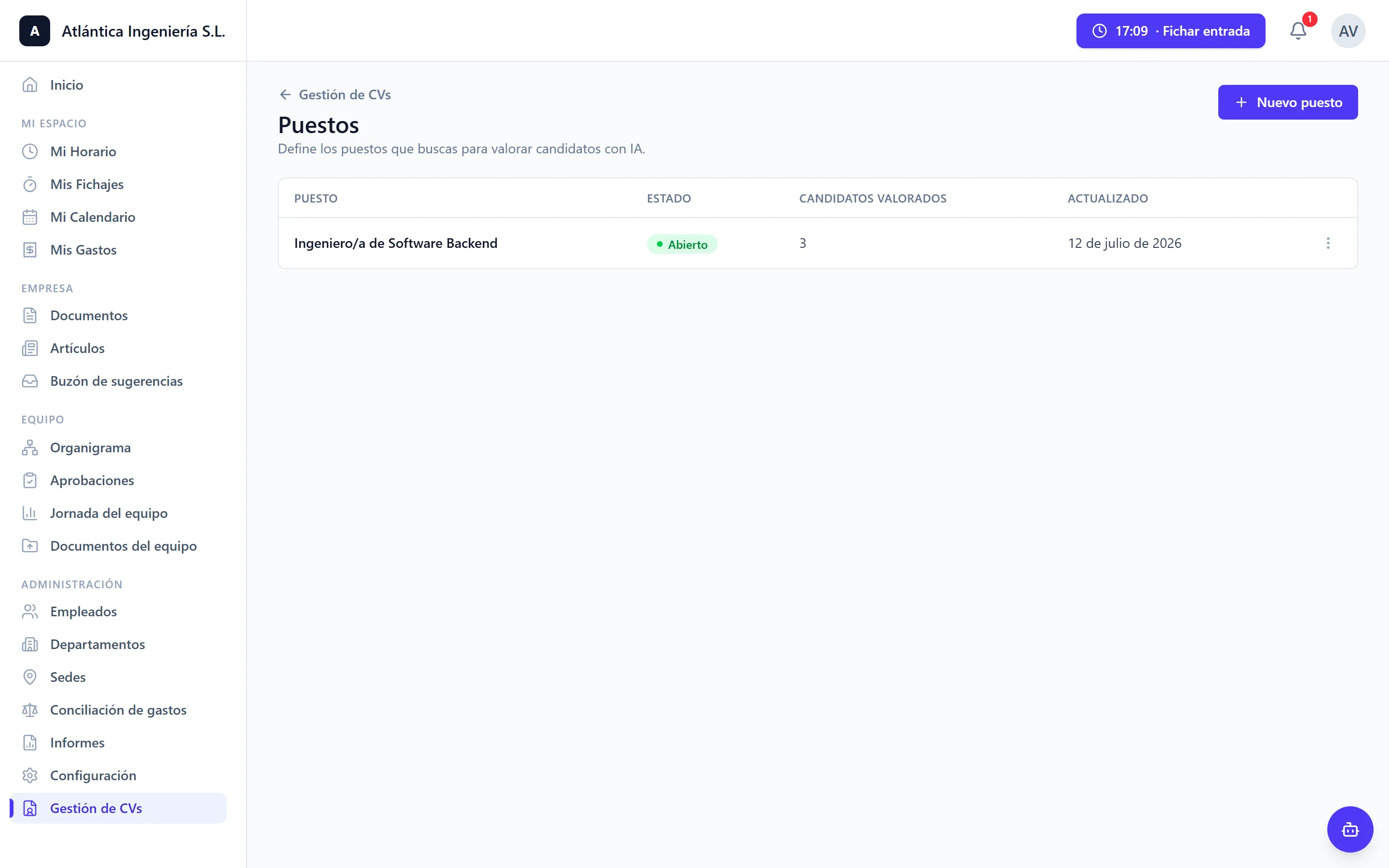Click the PUESTO column header

point(316,198)
